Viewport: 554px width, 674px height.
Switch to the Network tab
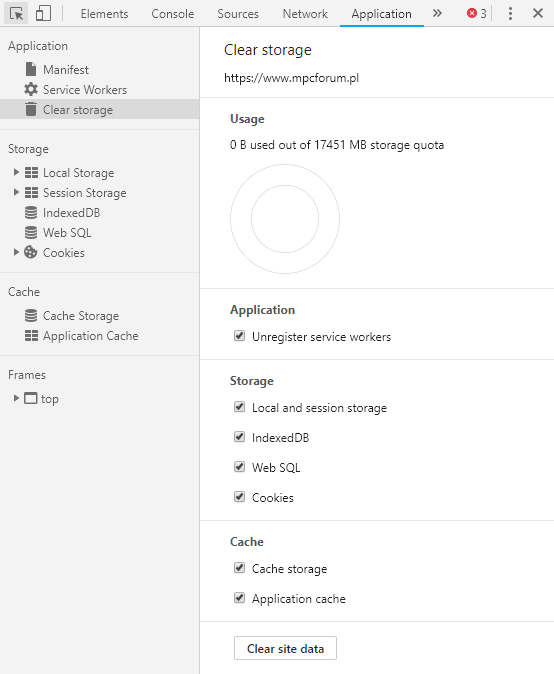pos(305,14)
